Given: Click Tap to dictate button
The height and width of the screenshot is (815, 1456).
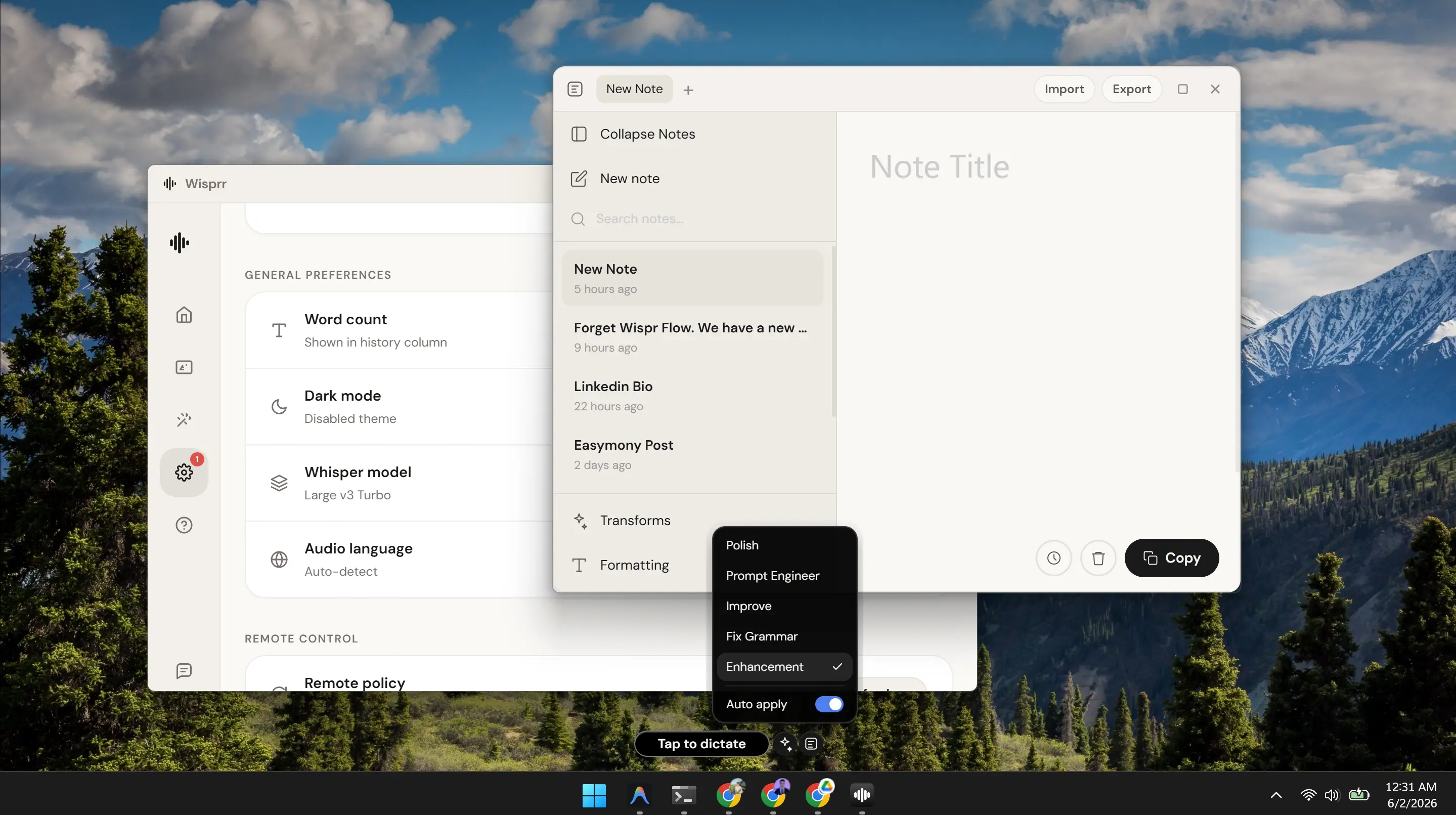Looking at the screenshot, I should [701, 744].
